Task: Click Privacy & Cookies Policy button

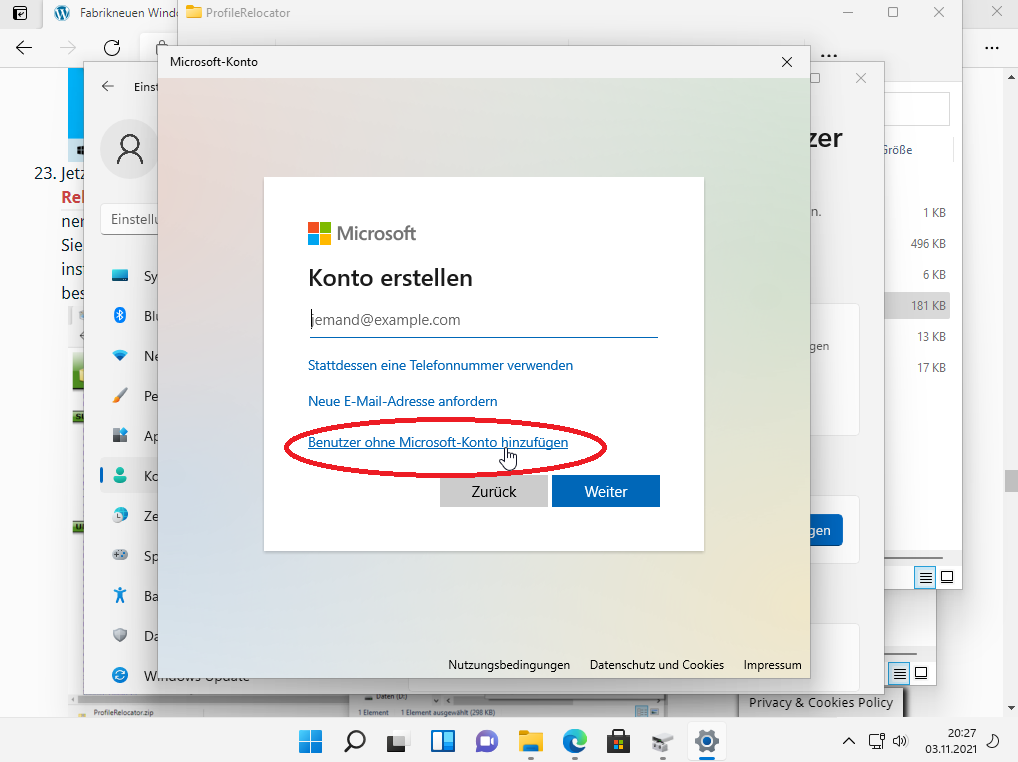Action: [821, 702]
